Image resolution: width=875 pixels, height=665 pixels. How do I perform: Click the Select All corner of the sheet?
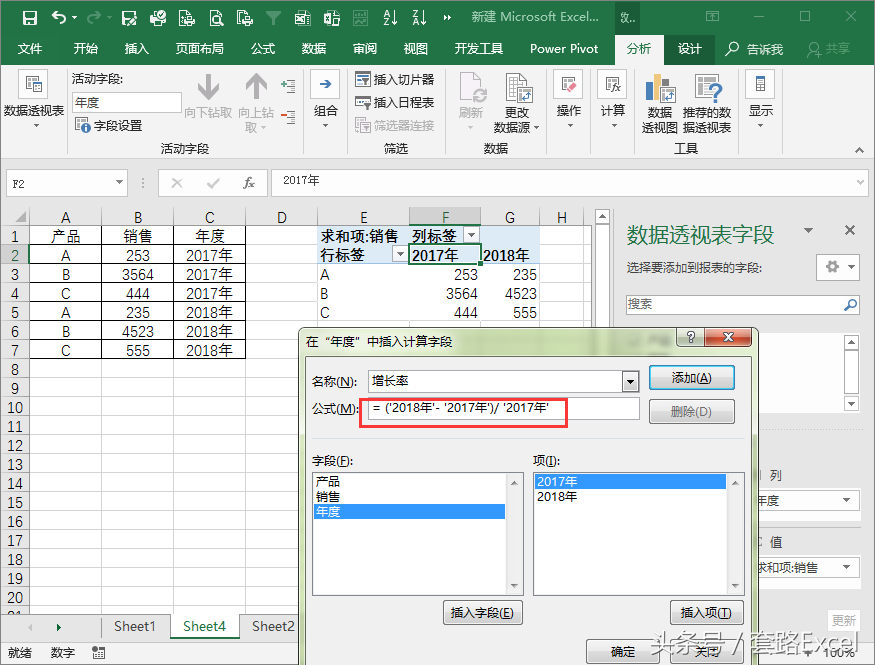coord(15,216)
